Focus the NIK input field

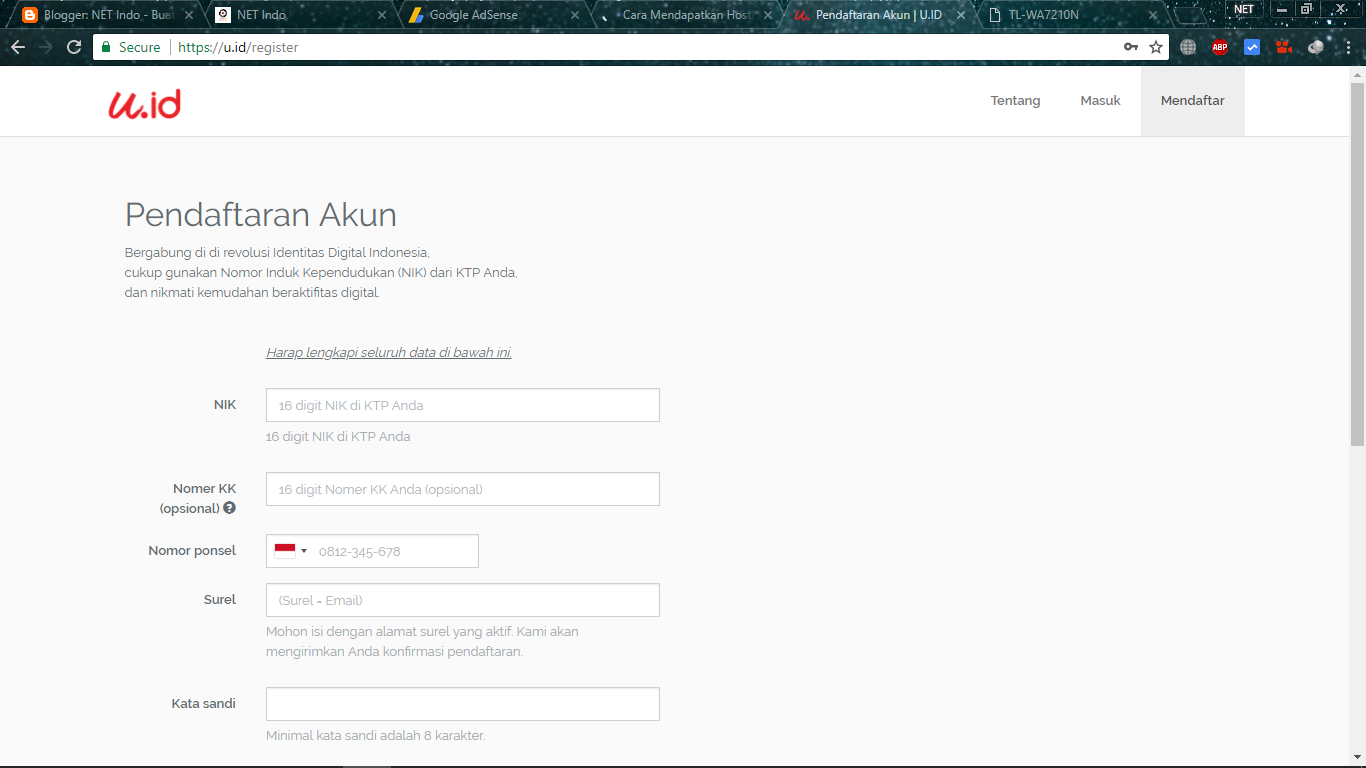(x=463, y=405)
